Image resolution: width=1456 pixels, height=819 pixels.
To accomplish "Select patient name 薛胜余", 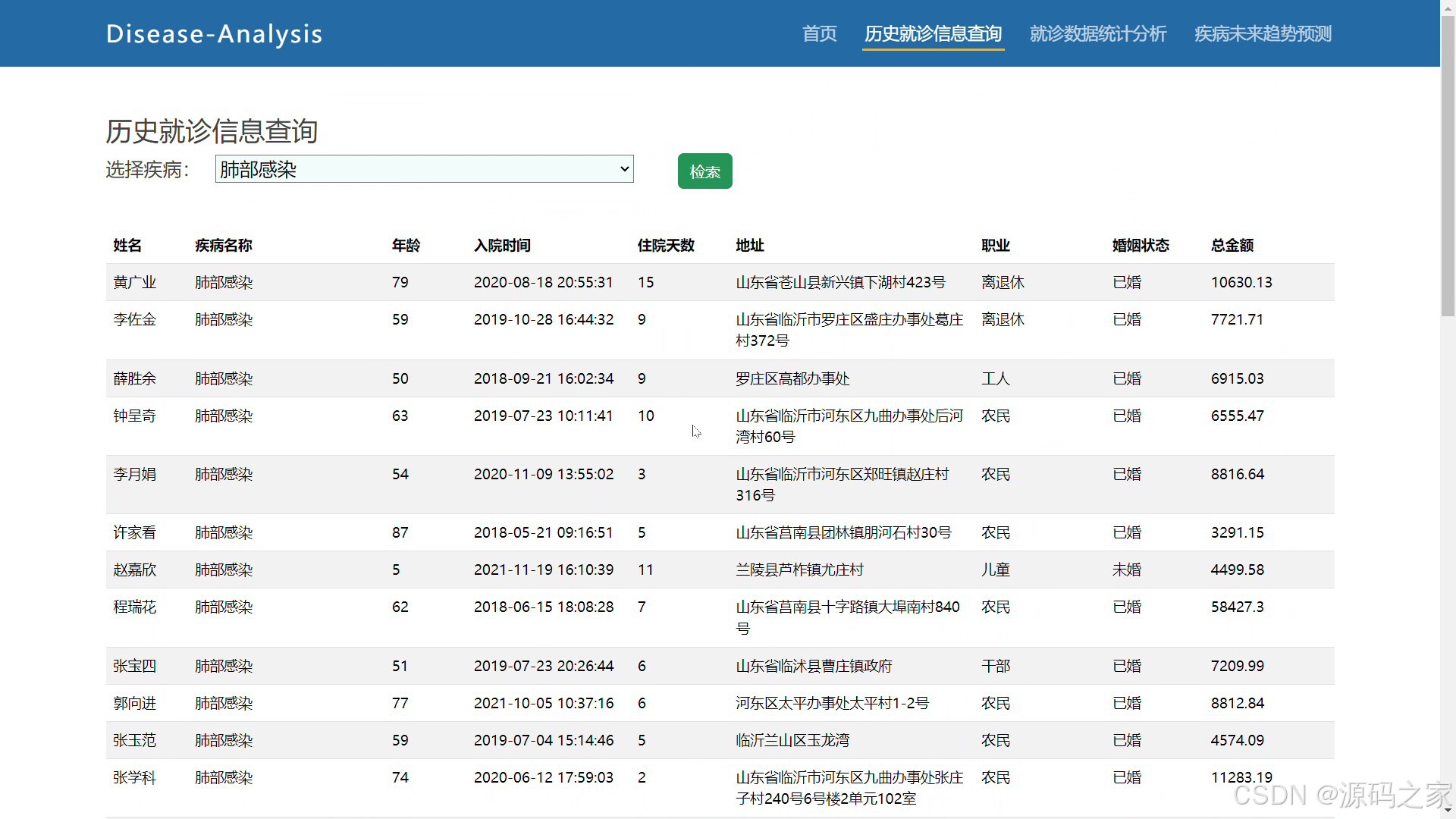I will click(x=134, y=378).
